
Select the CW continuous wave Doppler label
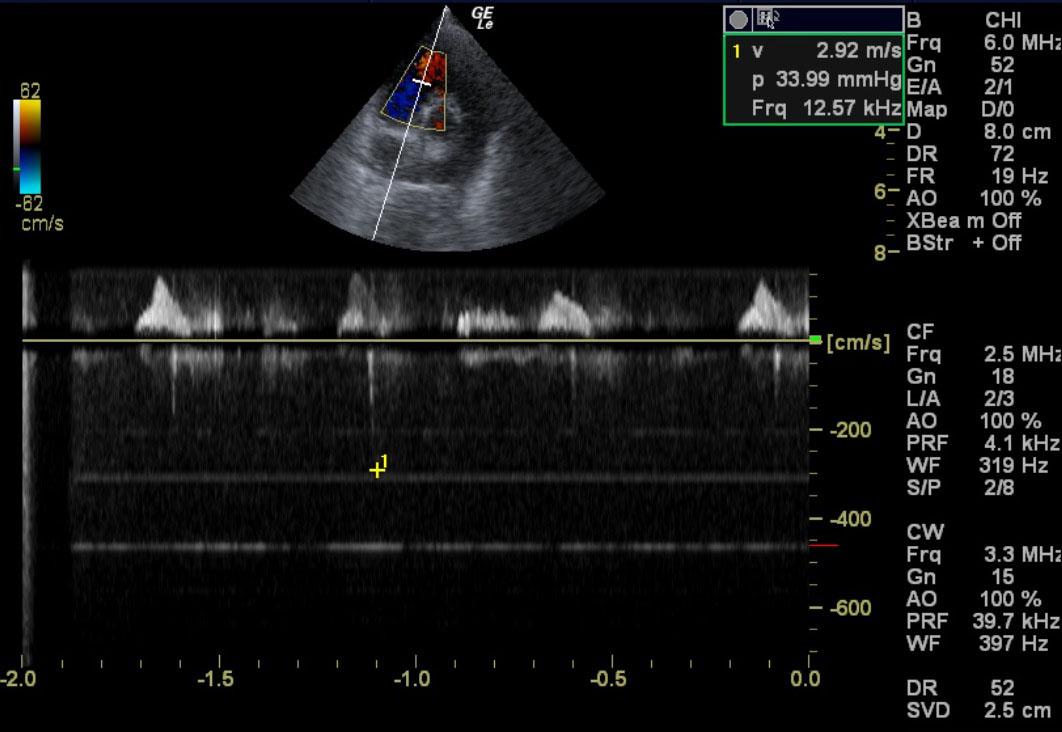[x=925, y=531]
